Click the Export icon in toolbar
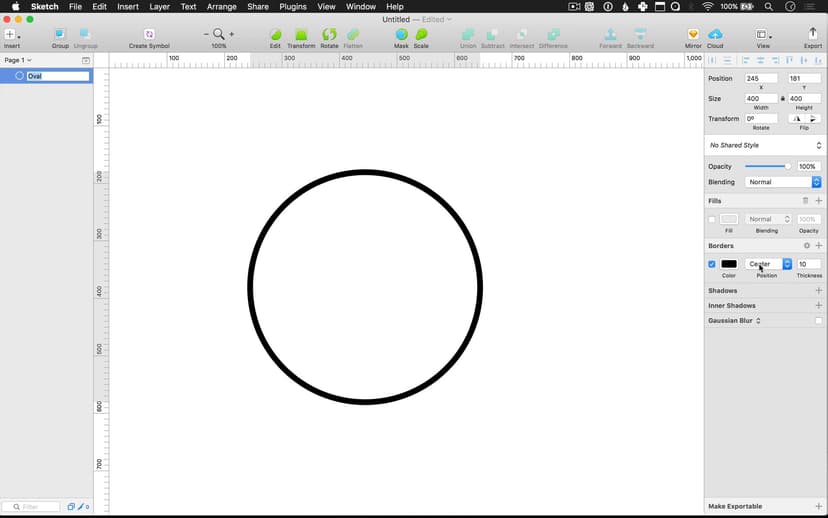828x518 pixels. [x=812, y=35]
